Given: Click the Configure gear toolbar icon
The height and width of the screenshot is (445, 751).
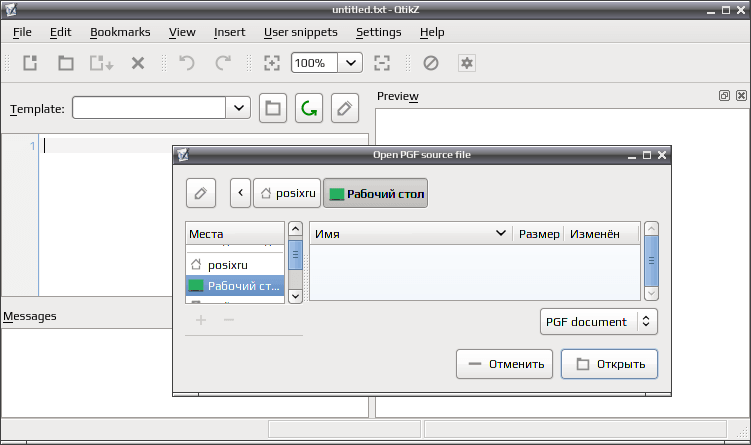Looking at the screenshot, I should [467, 63].
